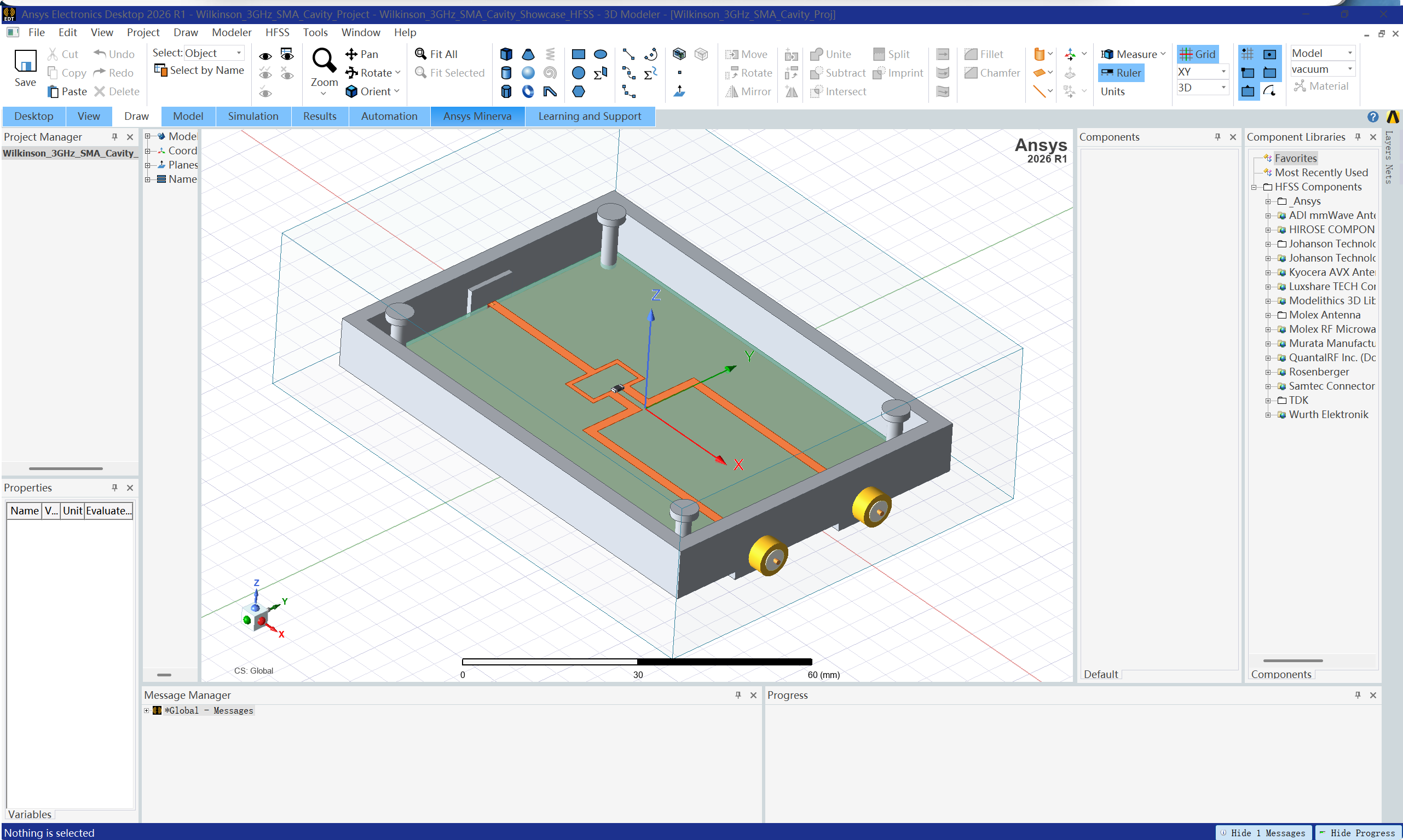Select the Draw Box tool

click(506, 54)
